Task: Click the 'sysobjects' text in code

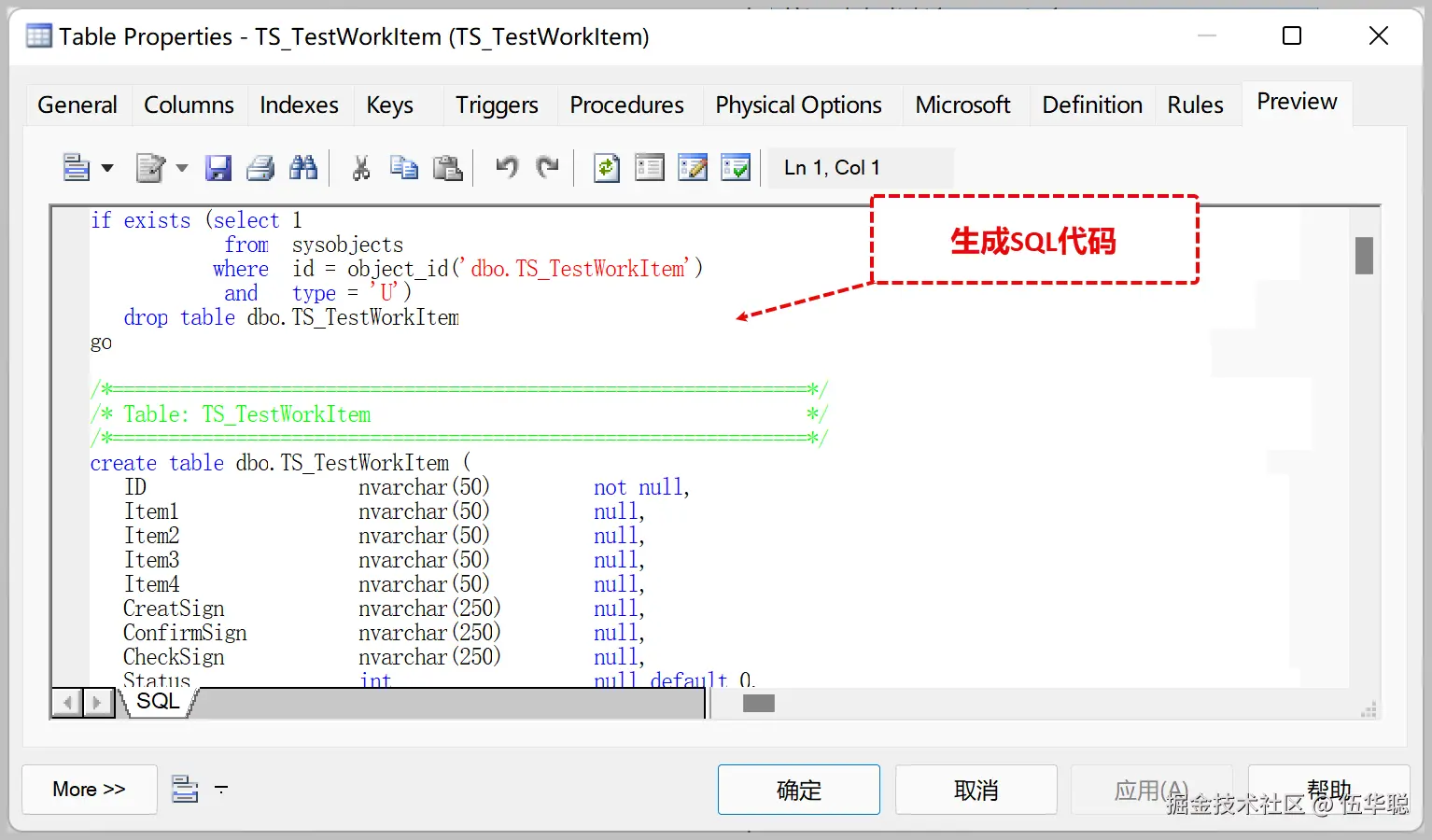Action: 347,245
